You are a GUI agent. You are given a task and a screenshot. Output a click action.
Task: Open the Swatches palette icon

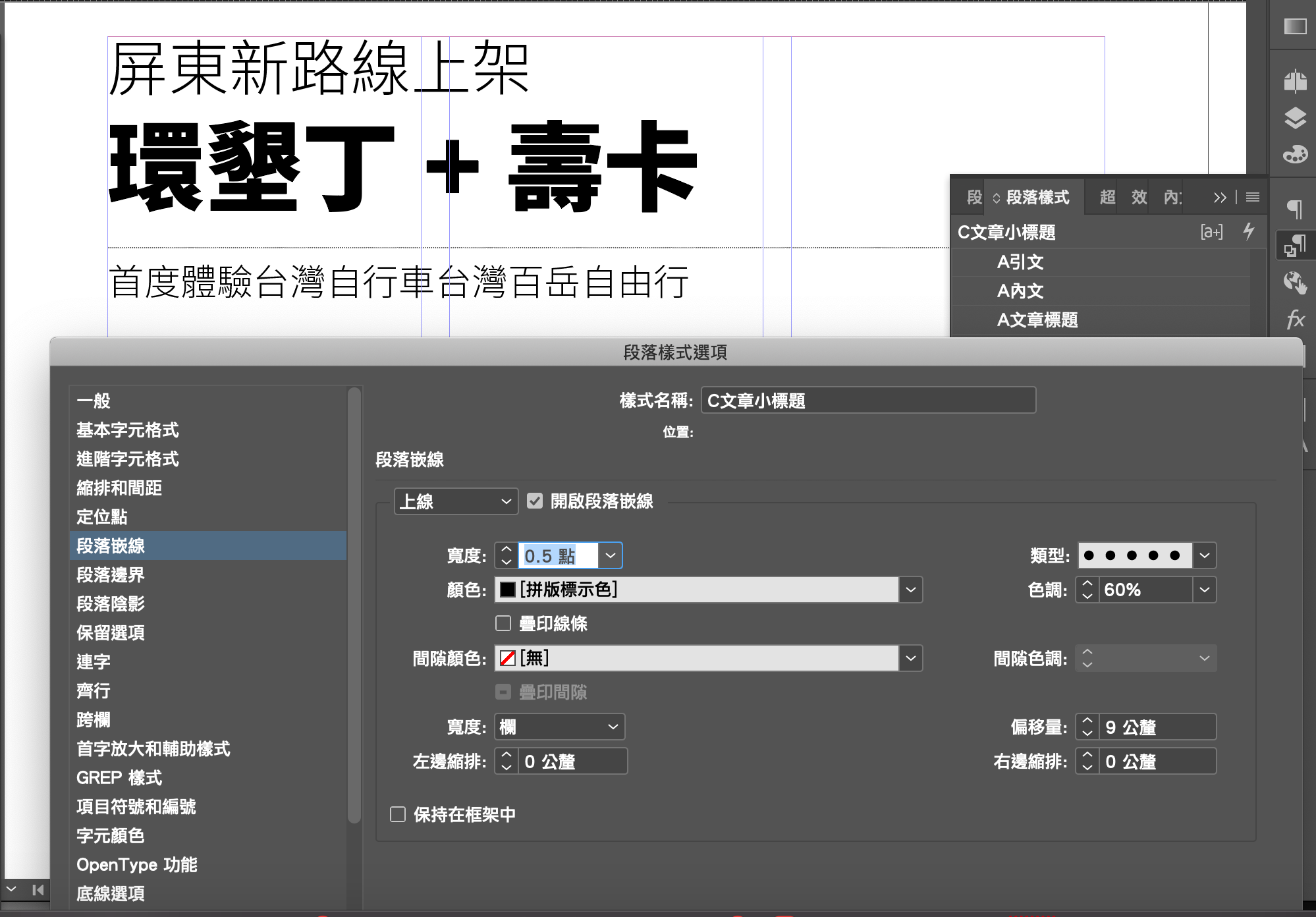[x=1295, y=155]
